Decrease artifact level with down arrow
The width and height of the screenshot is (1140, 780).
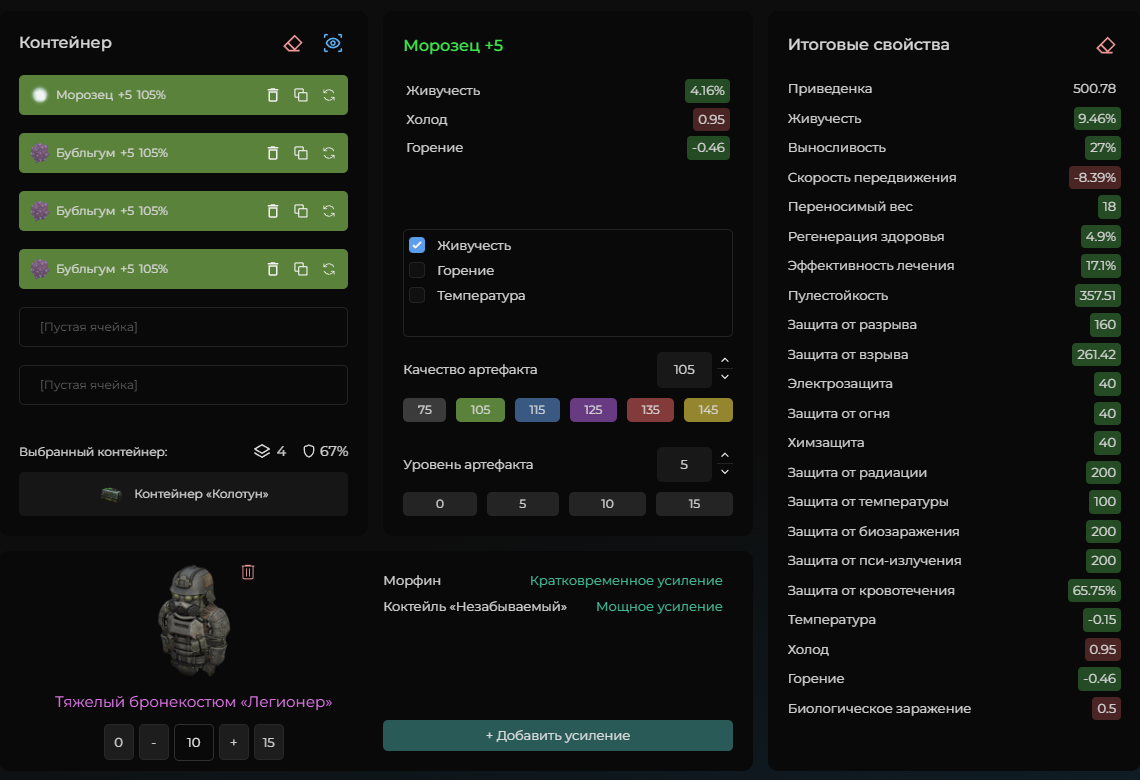[x=725, y=472]
